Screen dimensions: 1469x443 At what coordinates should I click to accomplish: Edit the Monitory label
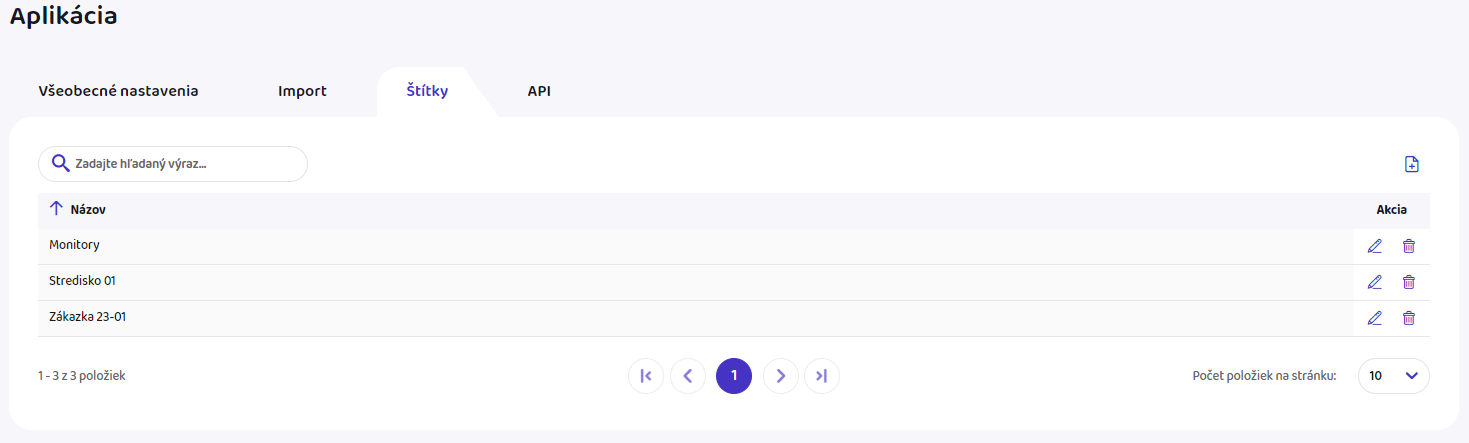click(1375, 246)
